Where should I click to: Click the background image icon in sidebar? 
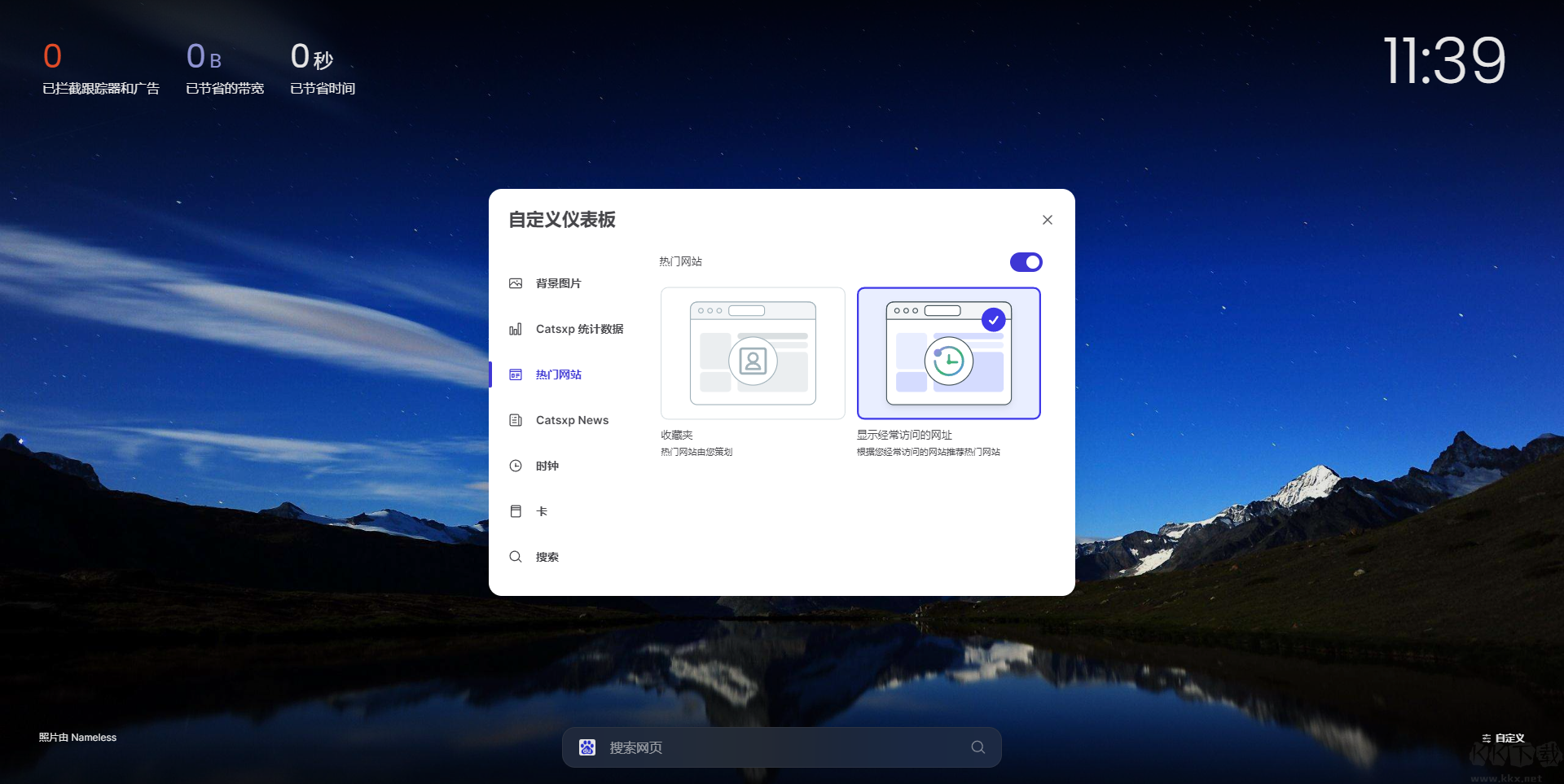pos(516,283)
